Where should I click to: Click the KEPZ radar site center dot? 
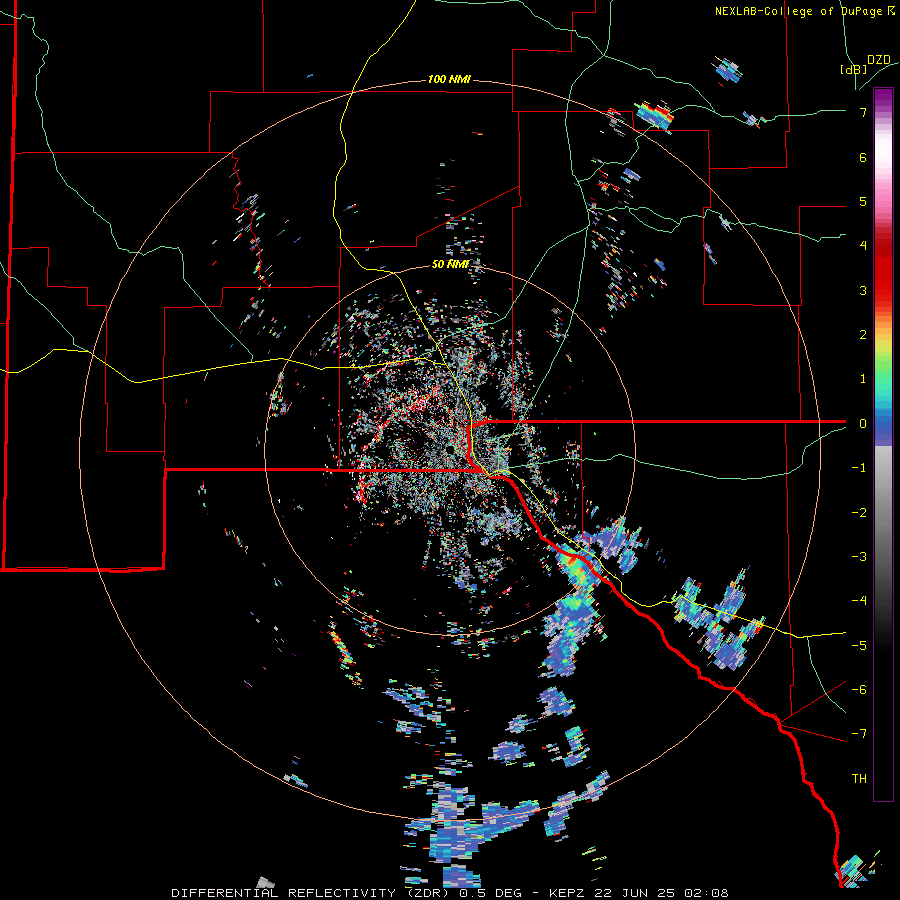[x=450, y=449]
